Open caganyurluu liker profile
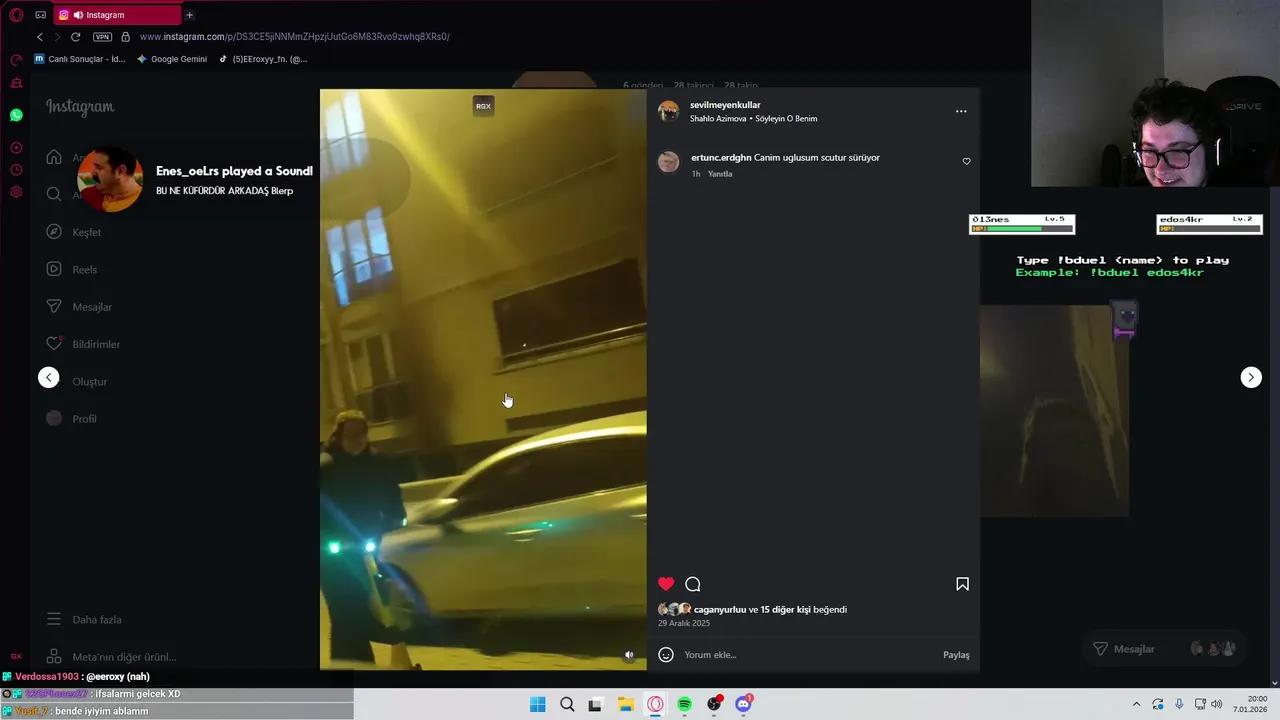Image resolution: width=1280 pixels, height=720 pixels. point(720,609)
